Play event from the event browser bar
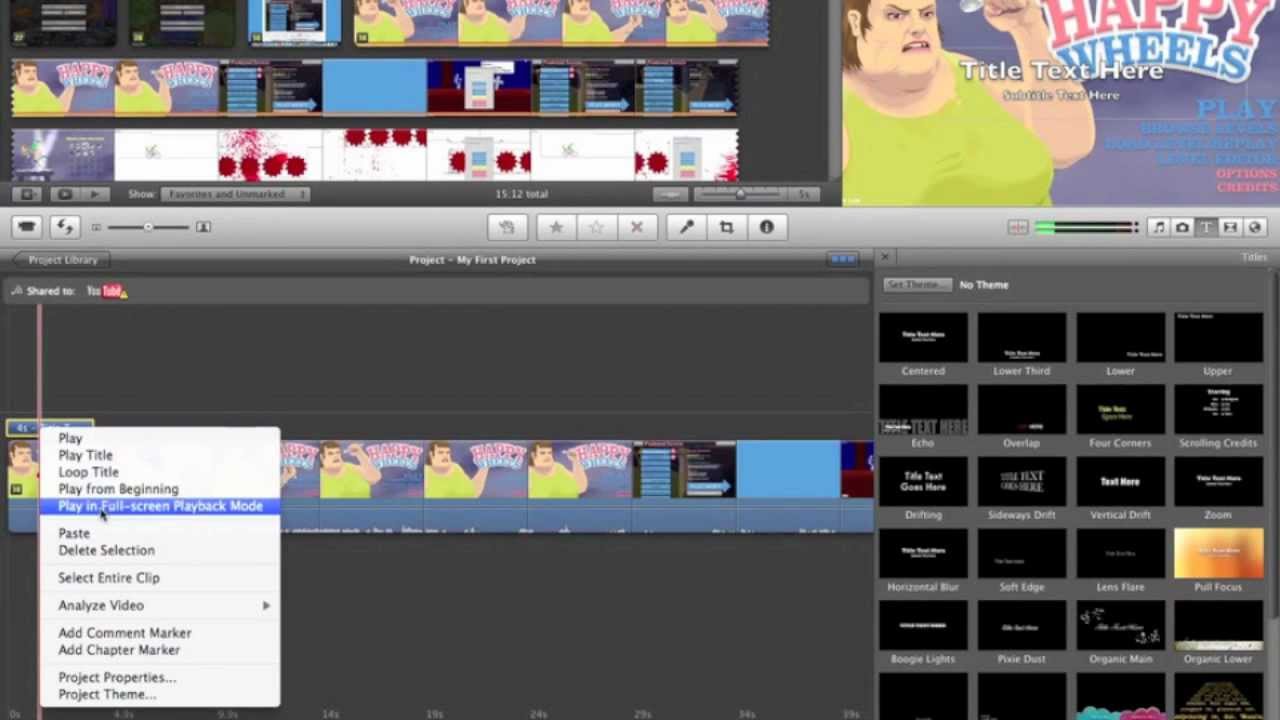This screenshot has width=1280, height=720. coord(95,194)
